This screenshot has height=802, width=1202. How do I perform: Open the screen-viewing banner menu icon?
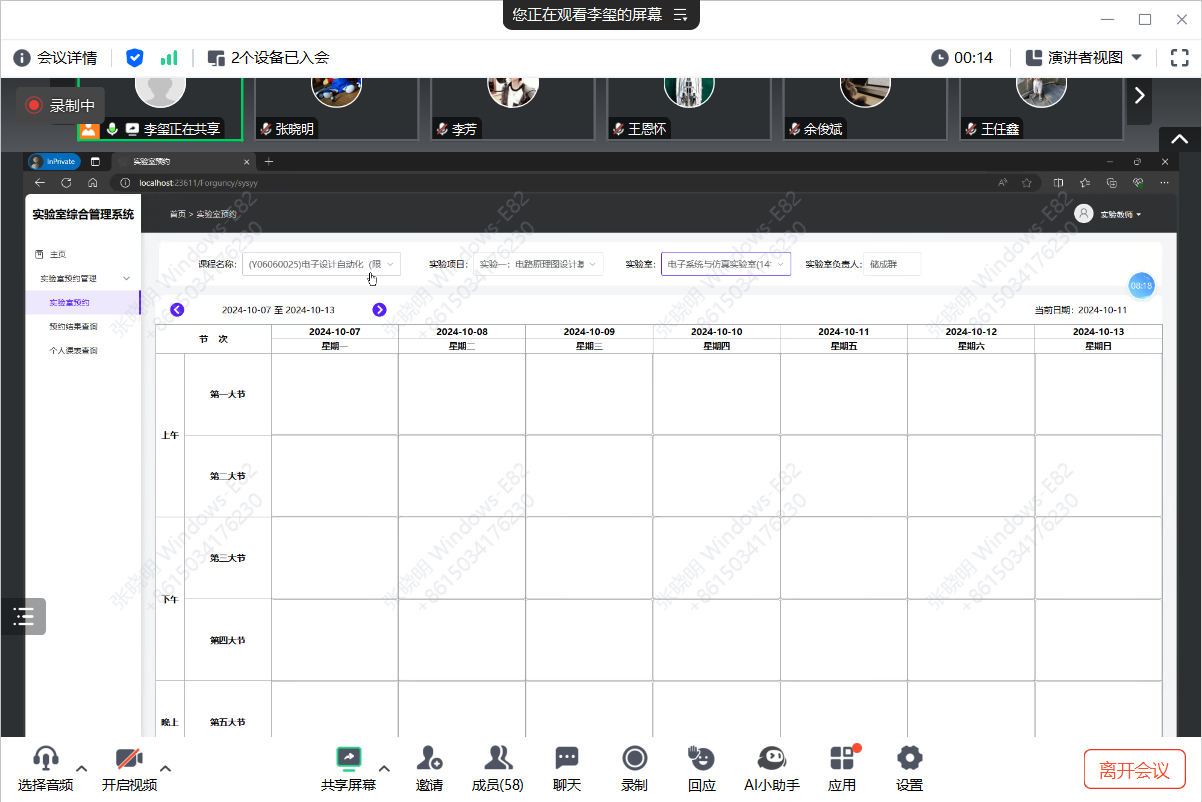tap(680, 15)
